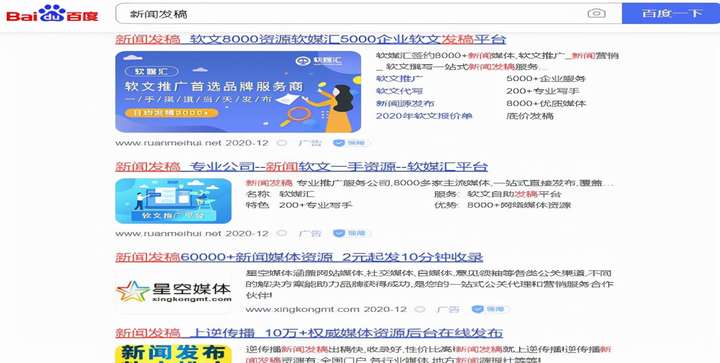The image size is (720, 363).
Task: Click the 特色: 200+专业写手 text
Action: (299, 205)
